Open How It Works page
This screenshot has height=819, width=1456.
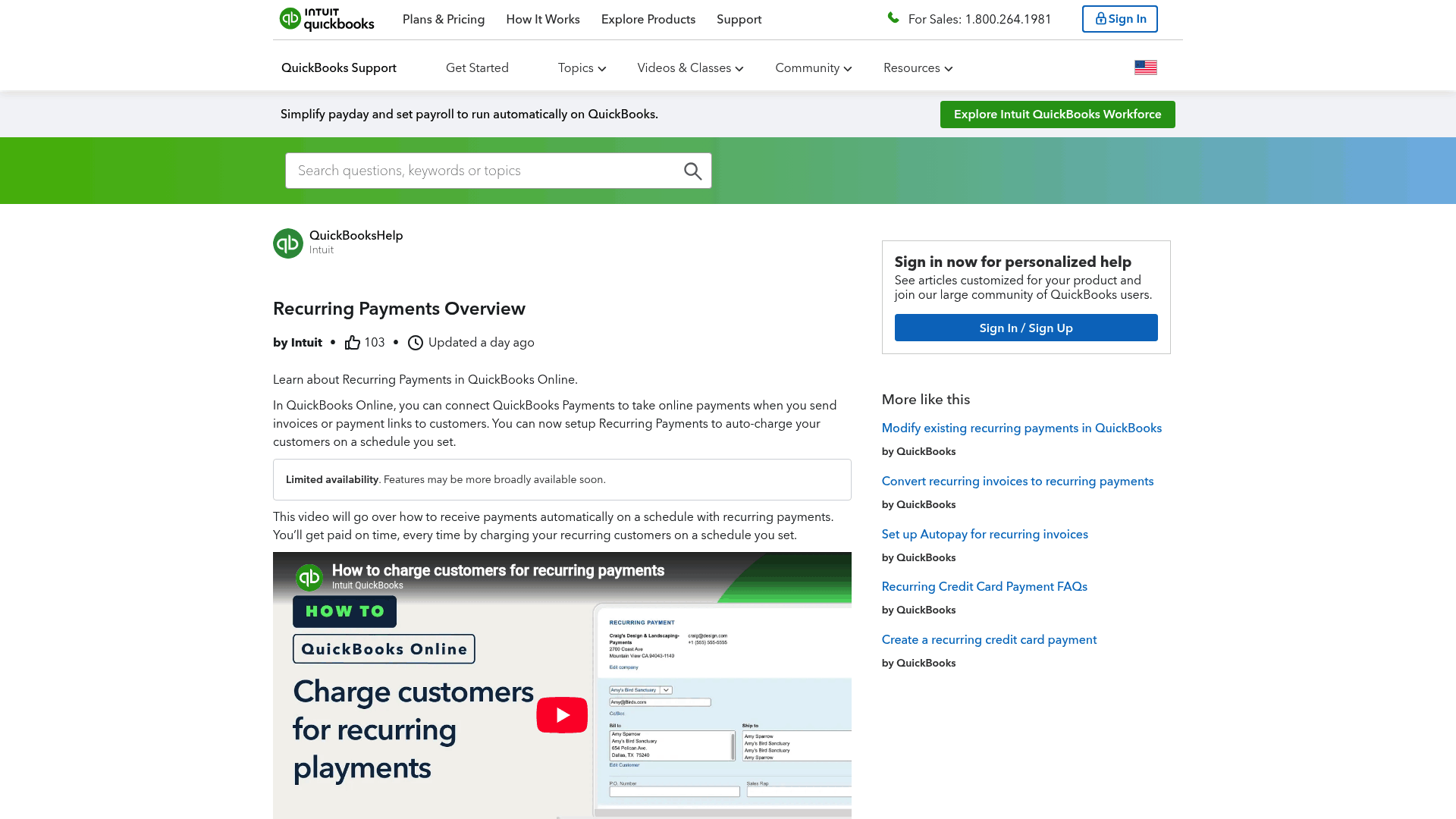click(543, 20)
